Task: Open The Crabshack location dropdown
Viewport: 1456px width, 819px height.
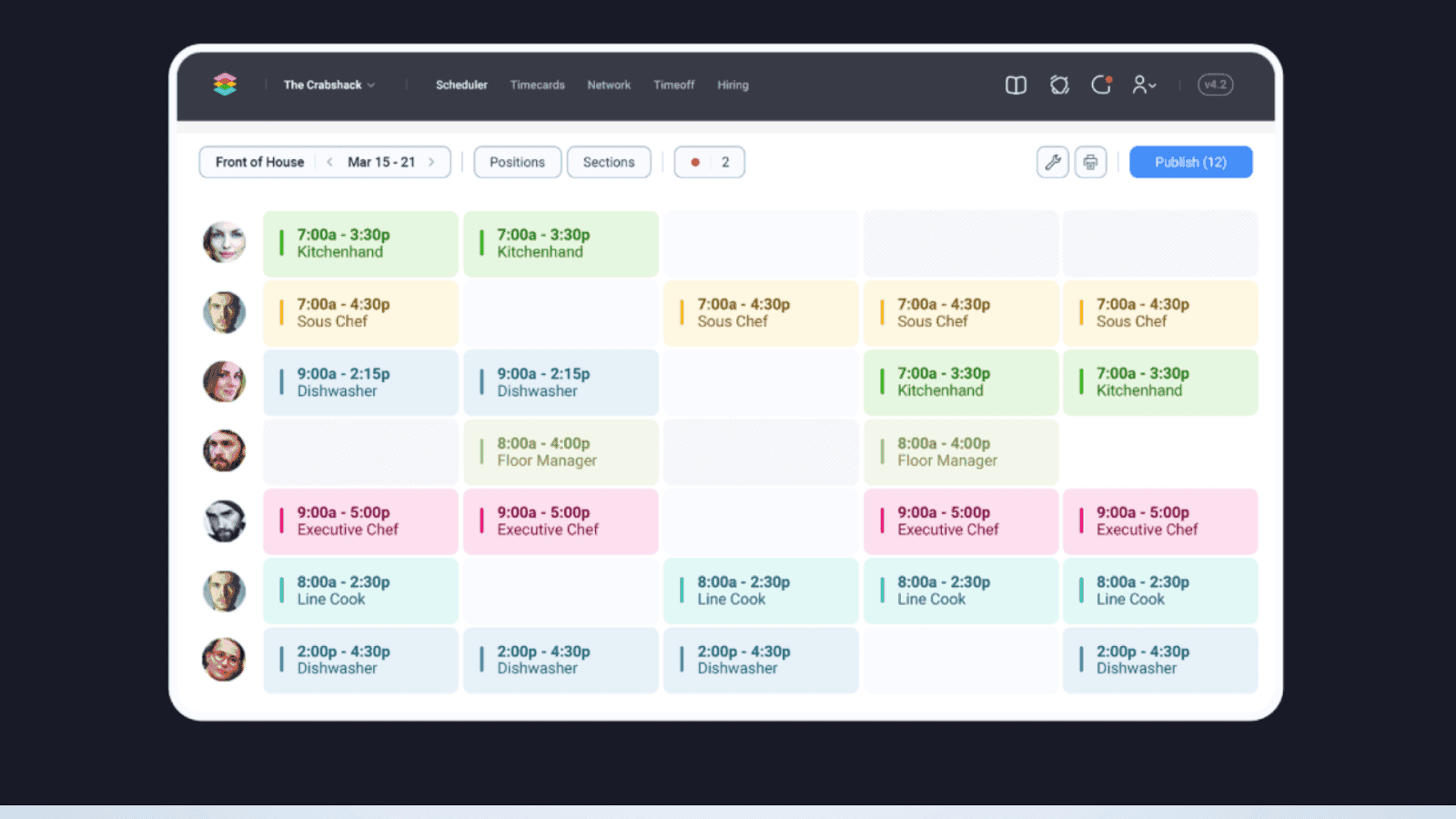Action: click(328, 85)
